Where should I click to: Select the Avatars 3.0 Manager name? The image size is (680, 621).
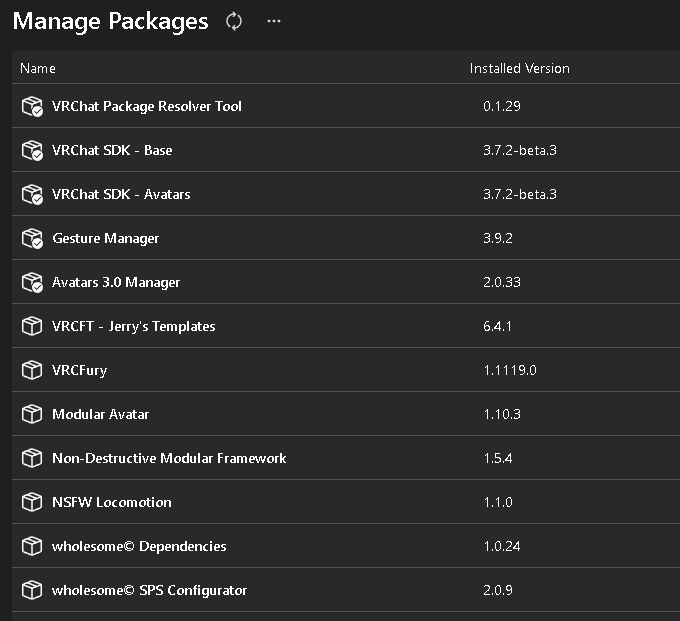(116, 282)
